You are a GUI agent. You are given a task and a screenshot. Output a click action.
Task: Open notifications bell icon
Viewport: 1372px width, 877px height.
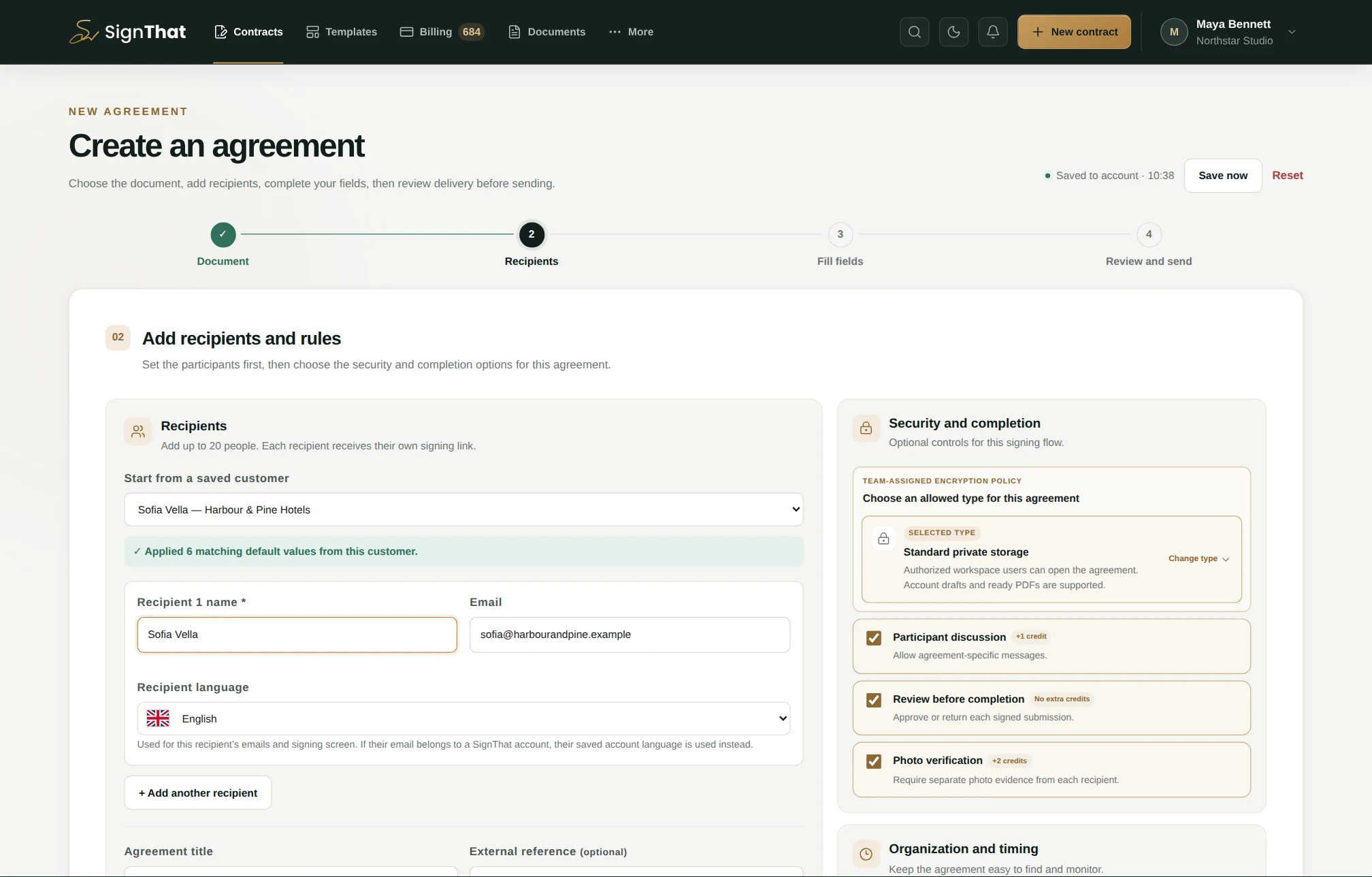click(x=993, y=32)
